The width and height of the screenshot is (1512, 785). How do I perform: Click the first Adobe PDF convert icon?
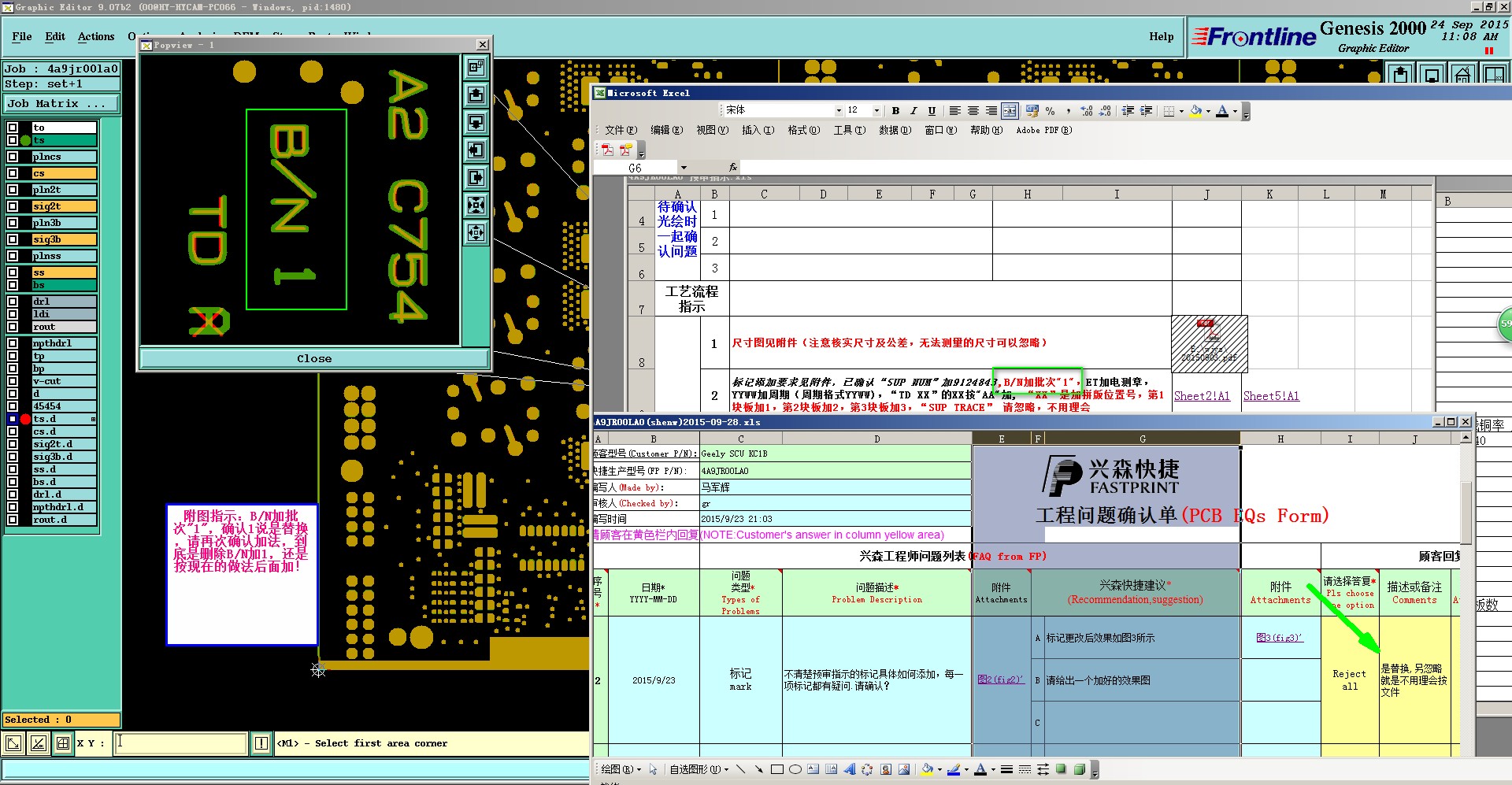(x=608, y=150)
